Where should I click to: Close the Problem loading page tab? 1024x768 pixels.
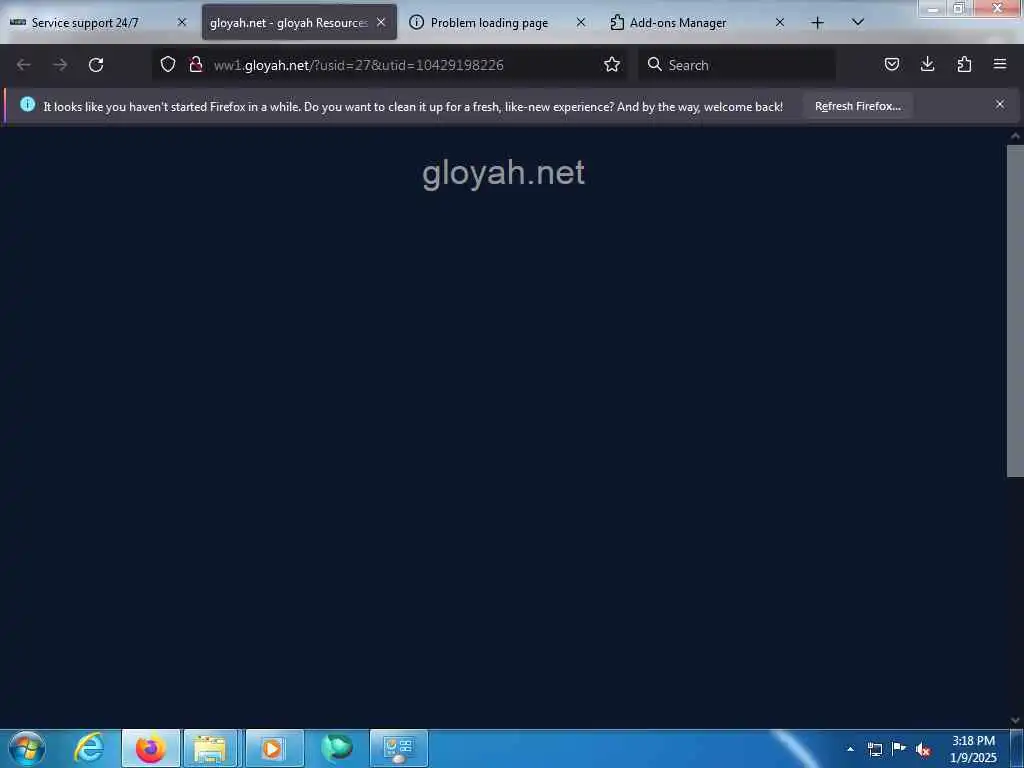coord(581,22)
